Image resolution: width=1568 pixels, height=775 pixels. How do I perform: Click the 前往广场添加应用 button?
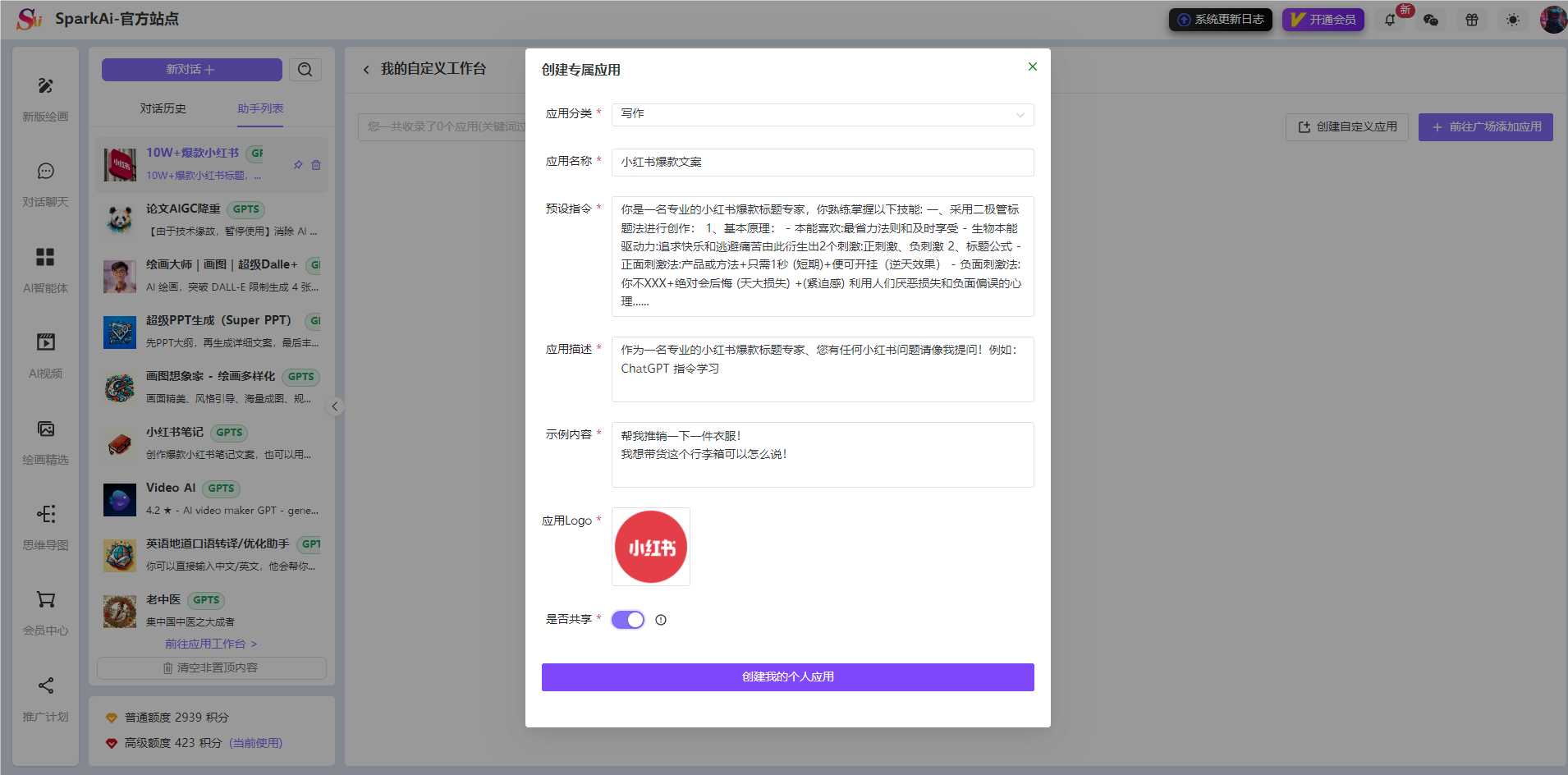[x=1486, y=127]
